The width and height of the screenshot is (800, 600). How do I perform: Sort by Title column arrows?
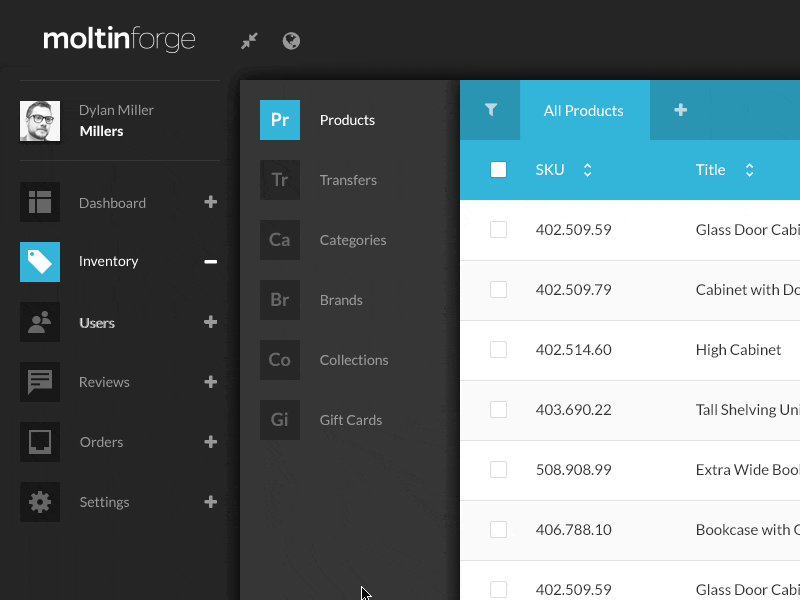click(749, 170)
